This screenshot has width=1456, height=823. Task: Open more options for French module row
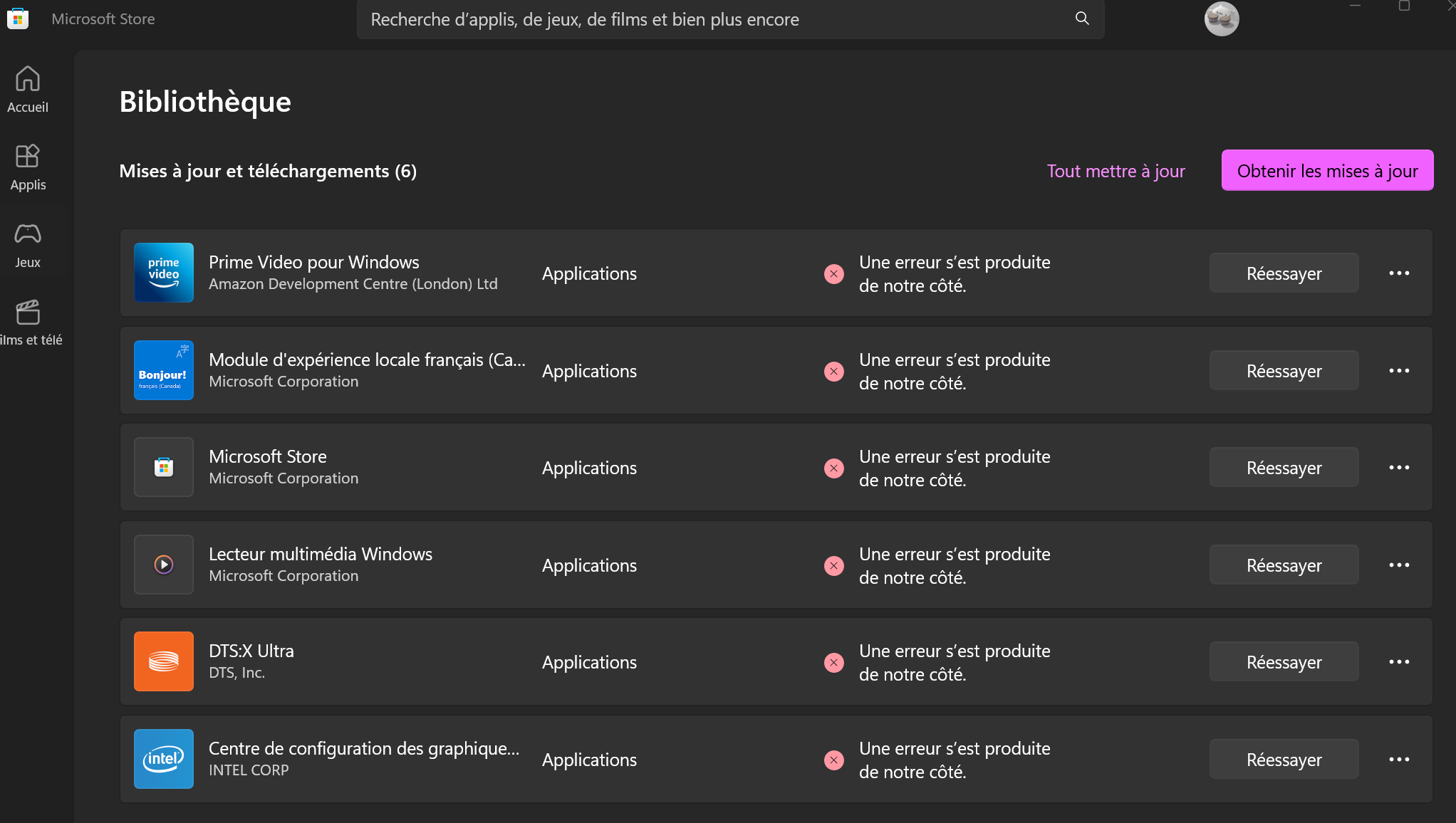click(x=1399, y=371)
